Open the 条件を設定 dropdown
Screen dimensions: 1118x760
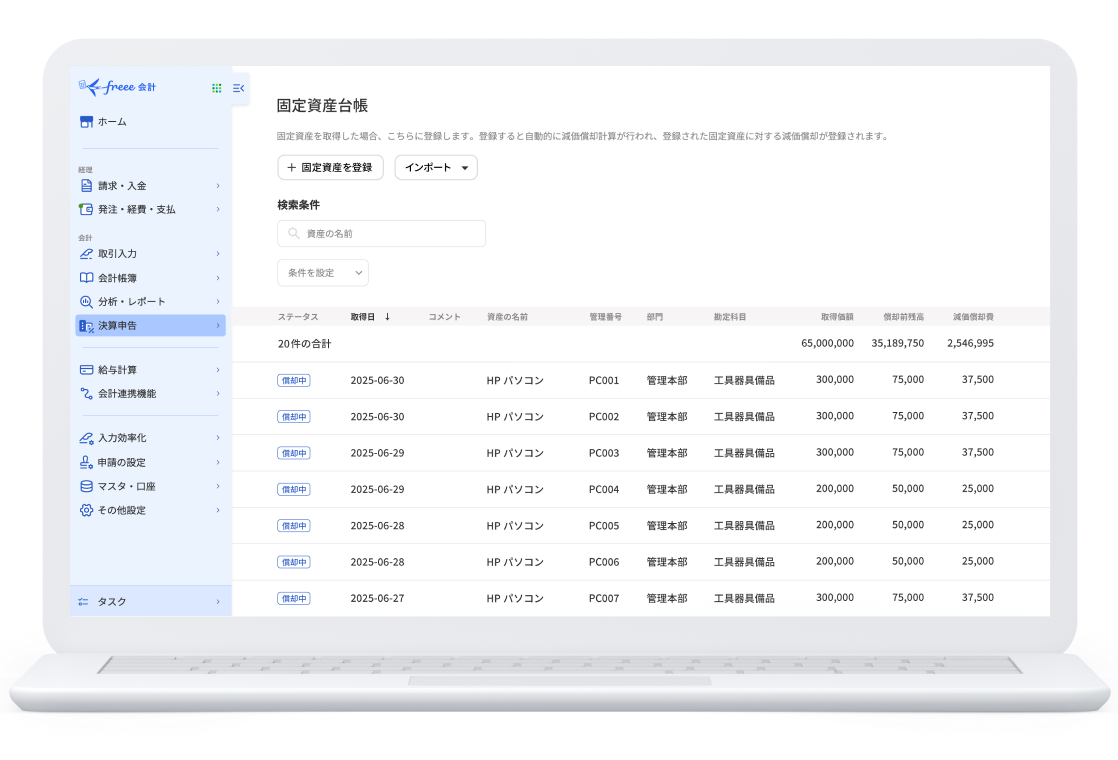pyautogui.click(x=323, y=273)
